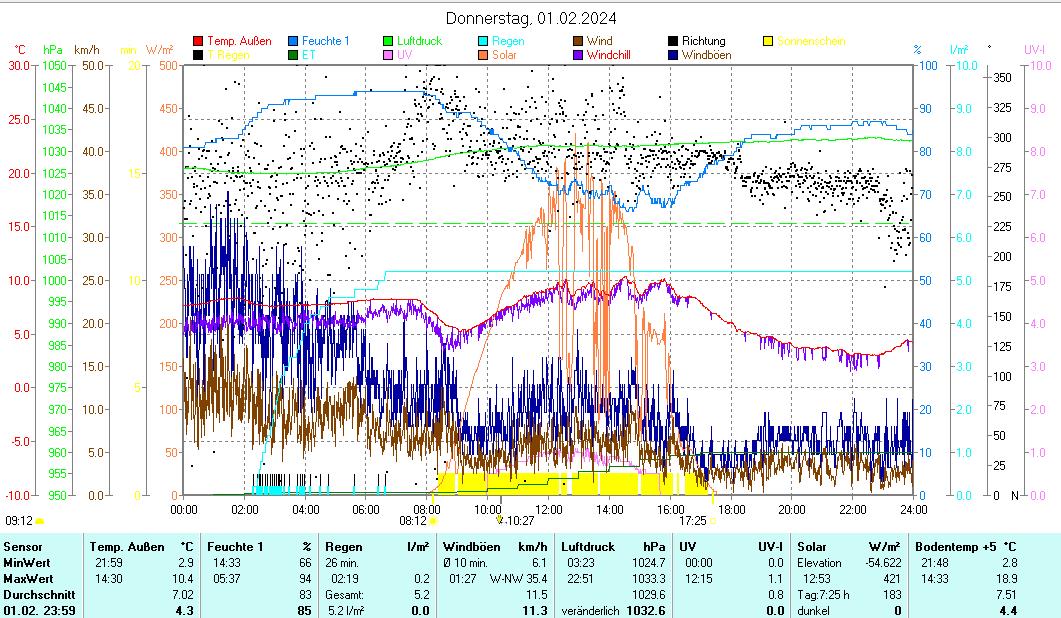The width and height of the screenshot is (1061, 618).
Task: Click the 'Gesamt:' rain total label
Action: click(x=344, y=595)
